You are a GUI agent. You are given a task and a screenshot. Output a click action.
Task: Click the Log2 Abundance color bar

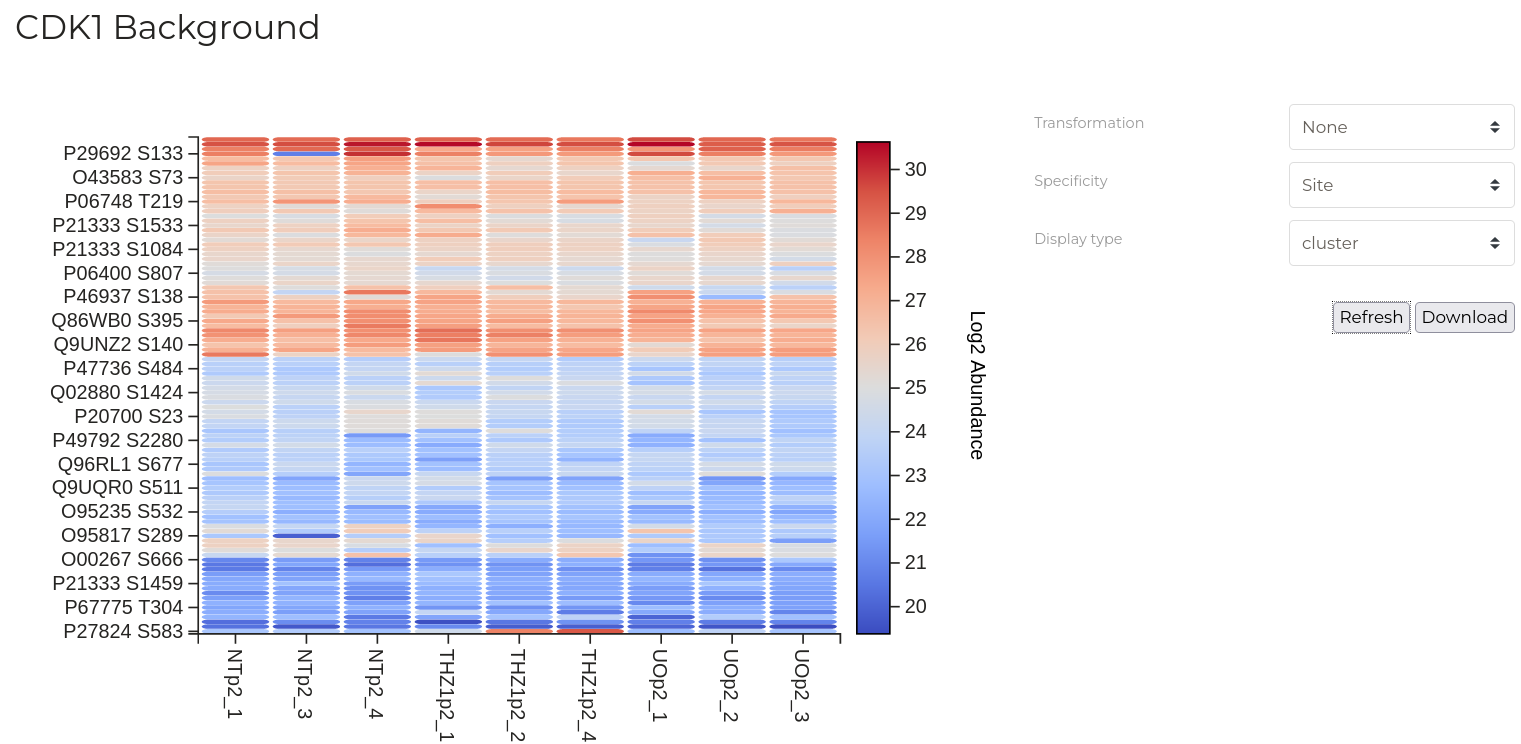click(872, 387)
